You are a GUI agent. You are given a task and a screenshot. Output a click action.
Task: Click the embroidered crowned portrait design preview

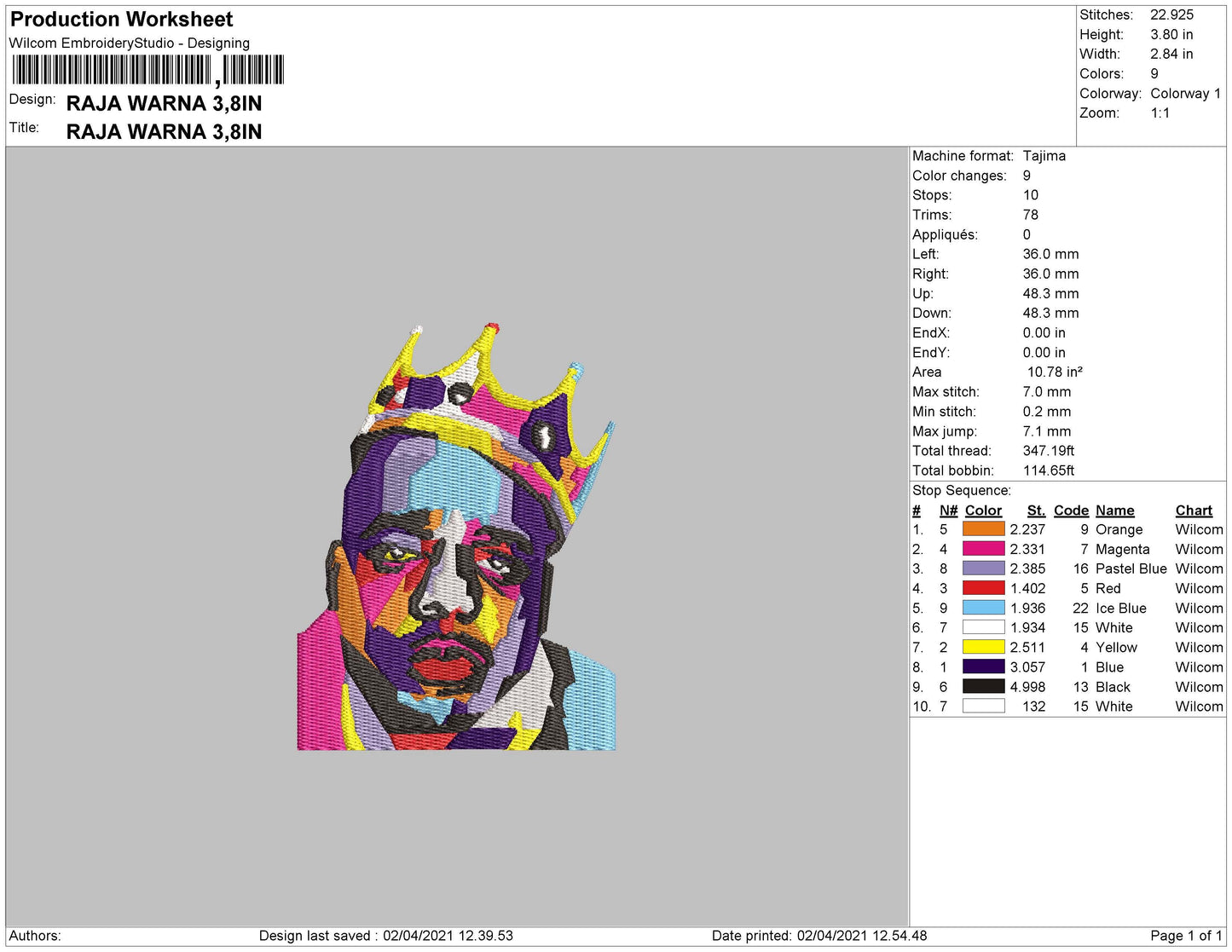[x=456, y=537]
